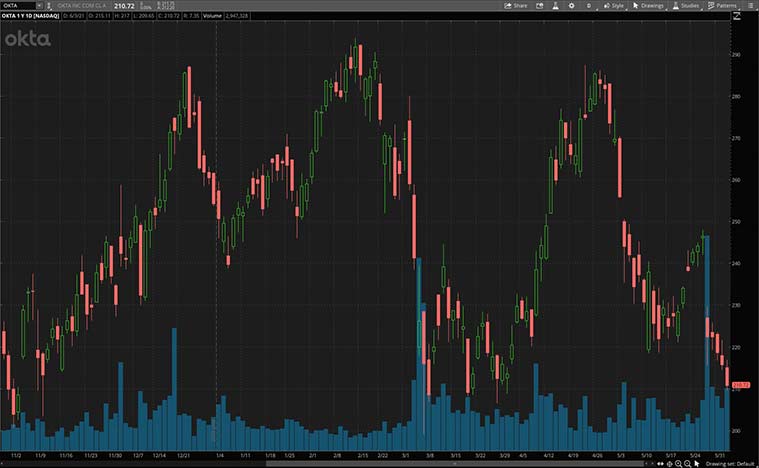This screenshot has height=468, width=759.
Task: Select the pointer cursor tool at bottom
Action: 697,464
